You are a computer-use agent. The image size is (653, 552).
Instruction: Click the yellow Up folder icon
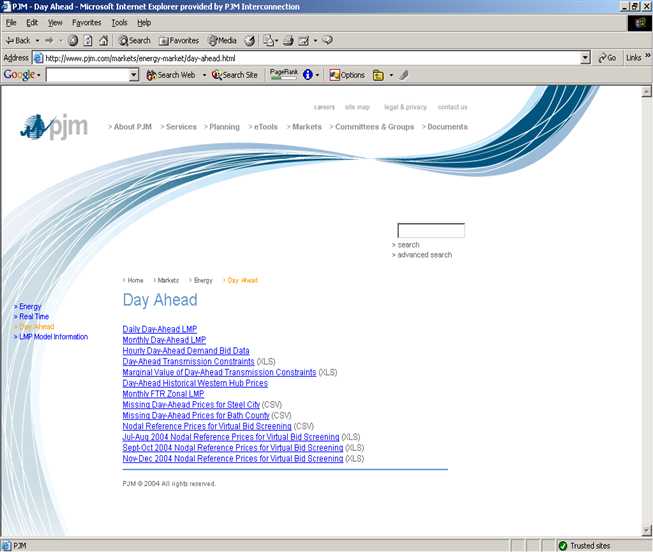(378, 75)
